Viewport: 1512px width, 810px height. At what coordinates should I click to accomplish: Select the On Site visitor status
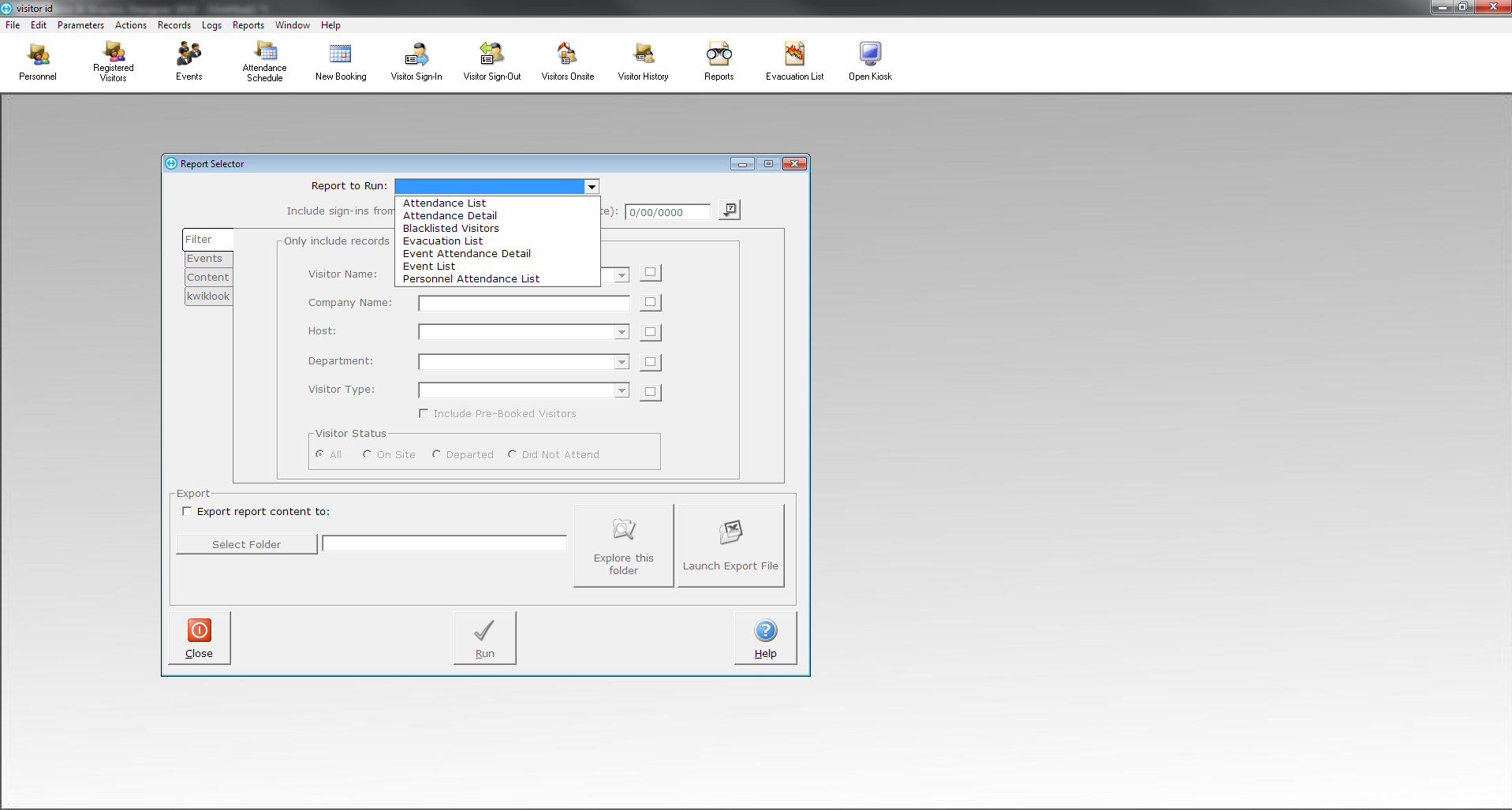[367, 454]
